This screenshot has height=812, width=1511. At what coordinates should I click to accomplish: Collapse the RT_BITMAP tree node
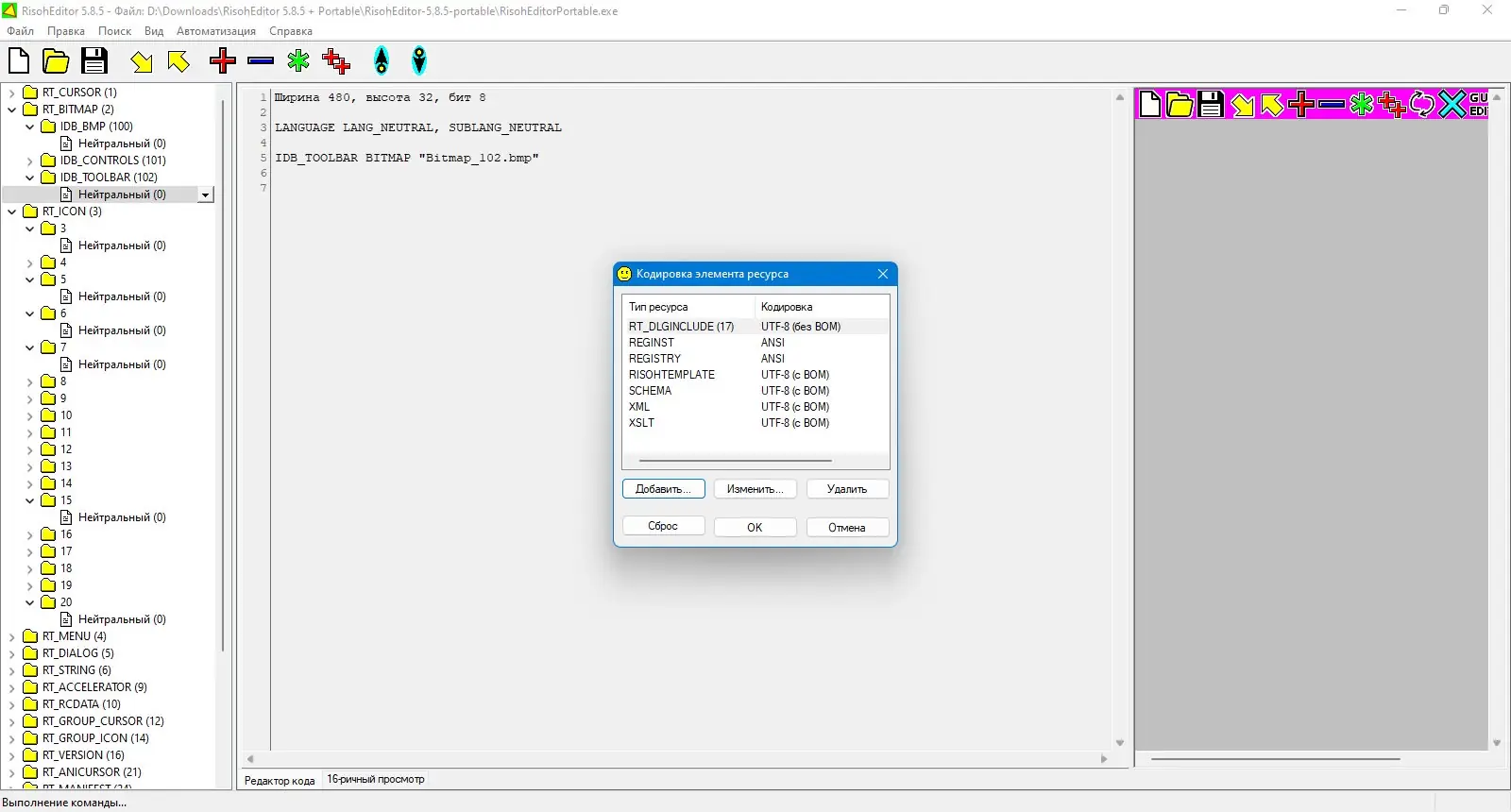(x=12, y=110)
